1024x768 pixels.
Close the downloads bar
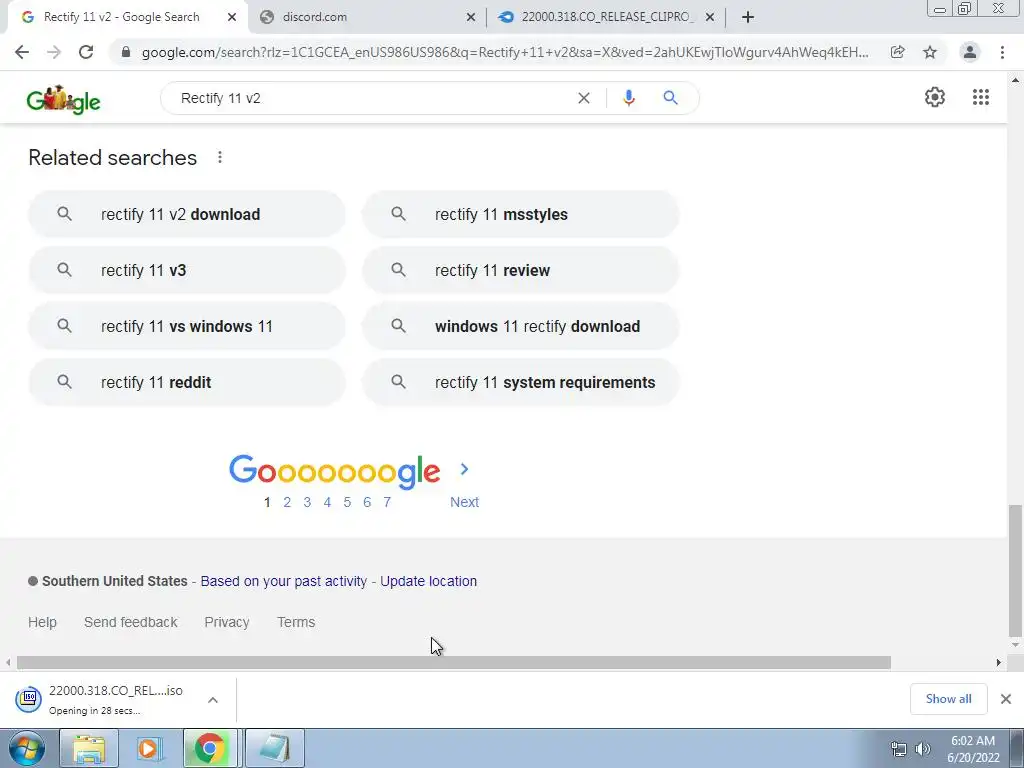click(x=1006, y=699)
